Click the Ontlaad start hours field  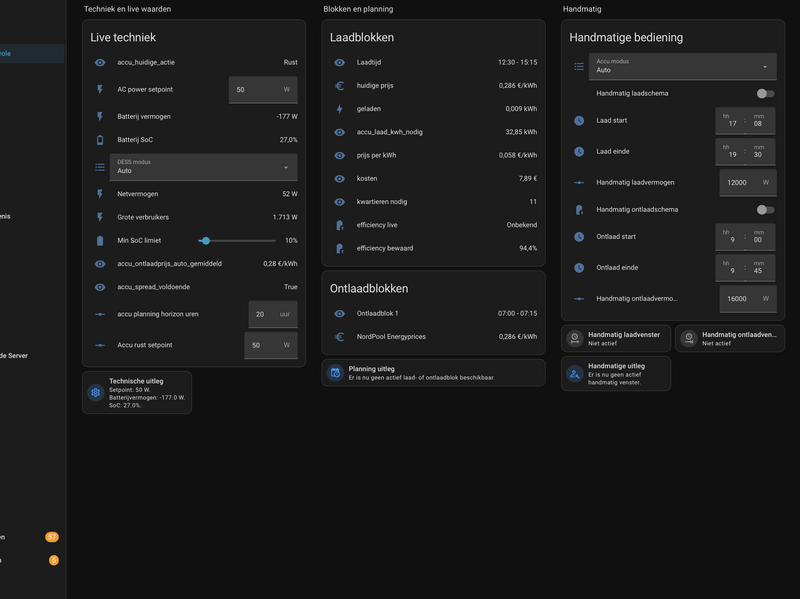point(730,237)
